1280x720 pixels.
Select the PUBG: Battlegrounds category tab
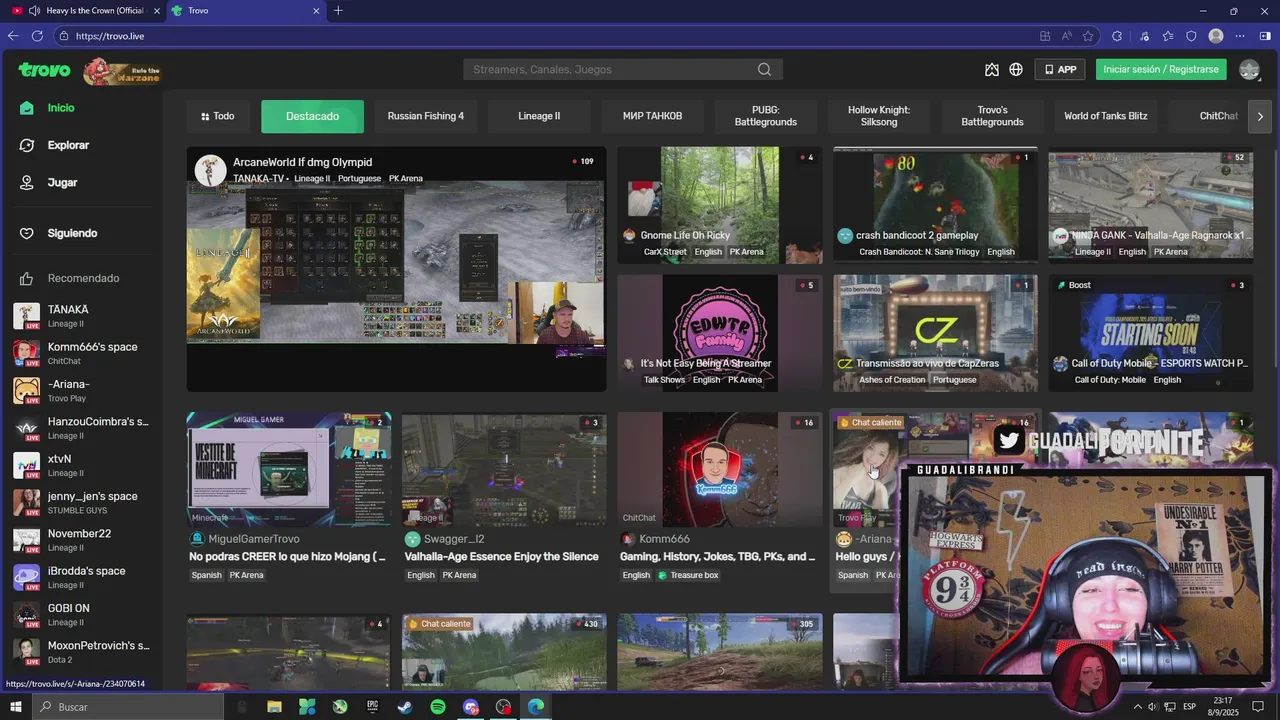pos(766,116)
